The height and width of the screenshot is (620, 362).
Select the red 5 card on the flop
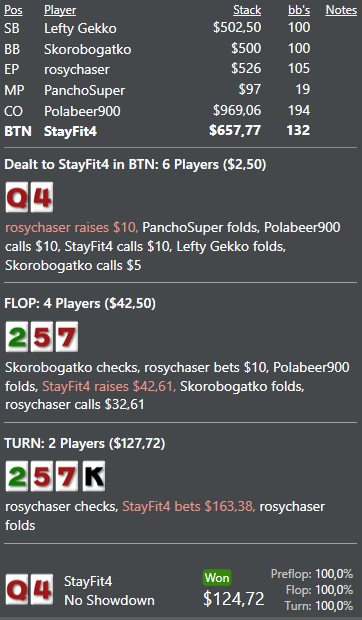[x=42, y=336]
